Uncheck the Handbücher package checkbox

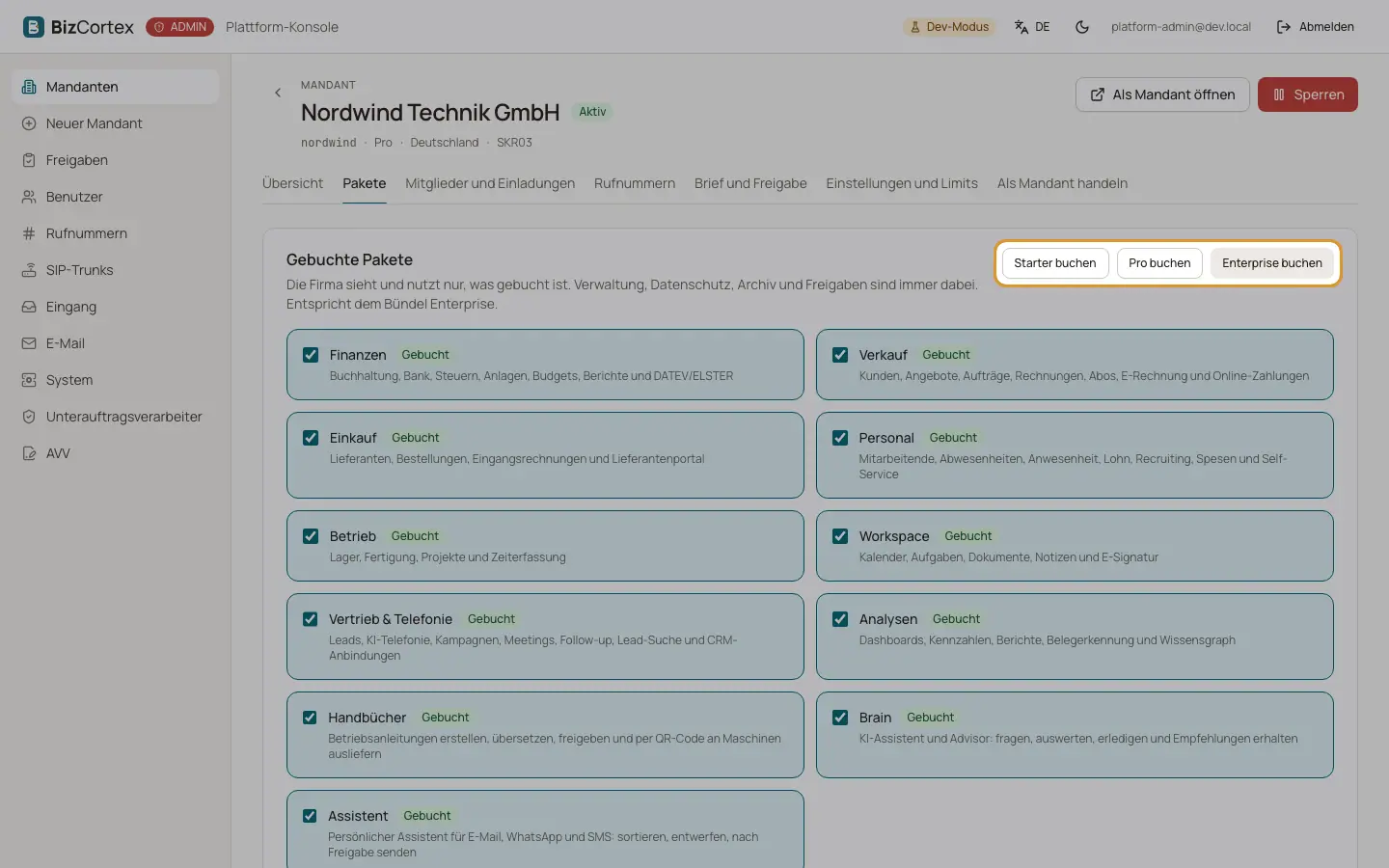tap(310, 718)
